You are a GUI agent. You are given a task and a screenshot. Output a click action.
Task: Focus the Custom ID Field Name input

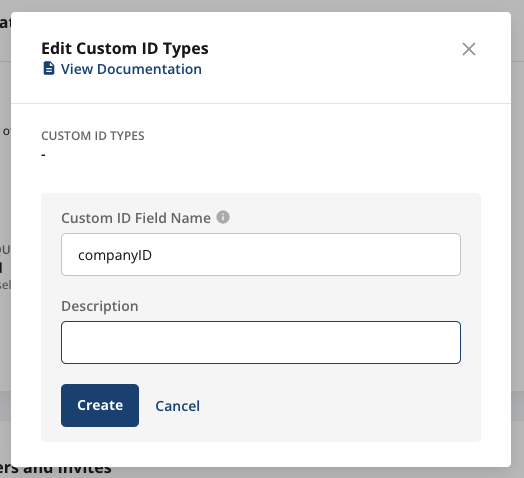pos(261,255)
